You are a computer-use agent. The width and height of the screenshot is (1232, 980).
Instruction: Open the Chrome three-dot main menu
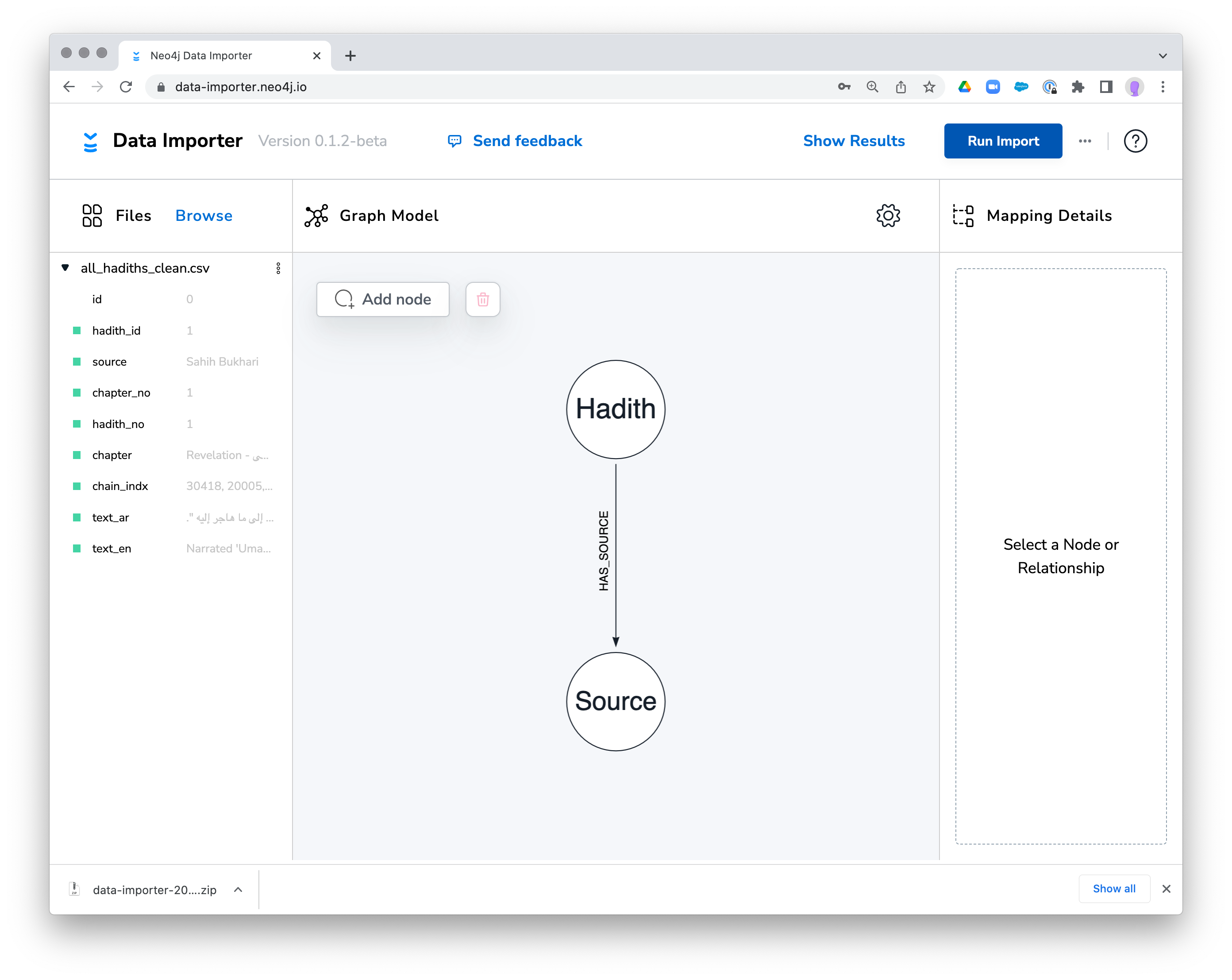tap(1163, 87)
